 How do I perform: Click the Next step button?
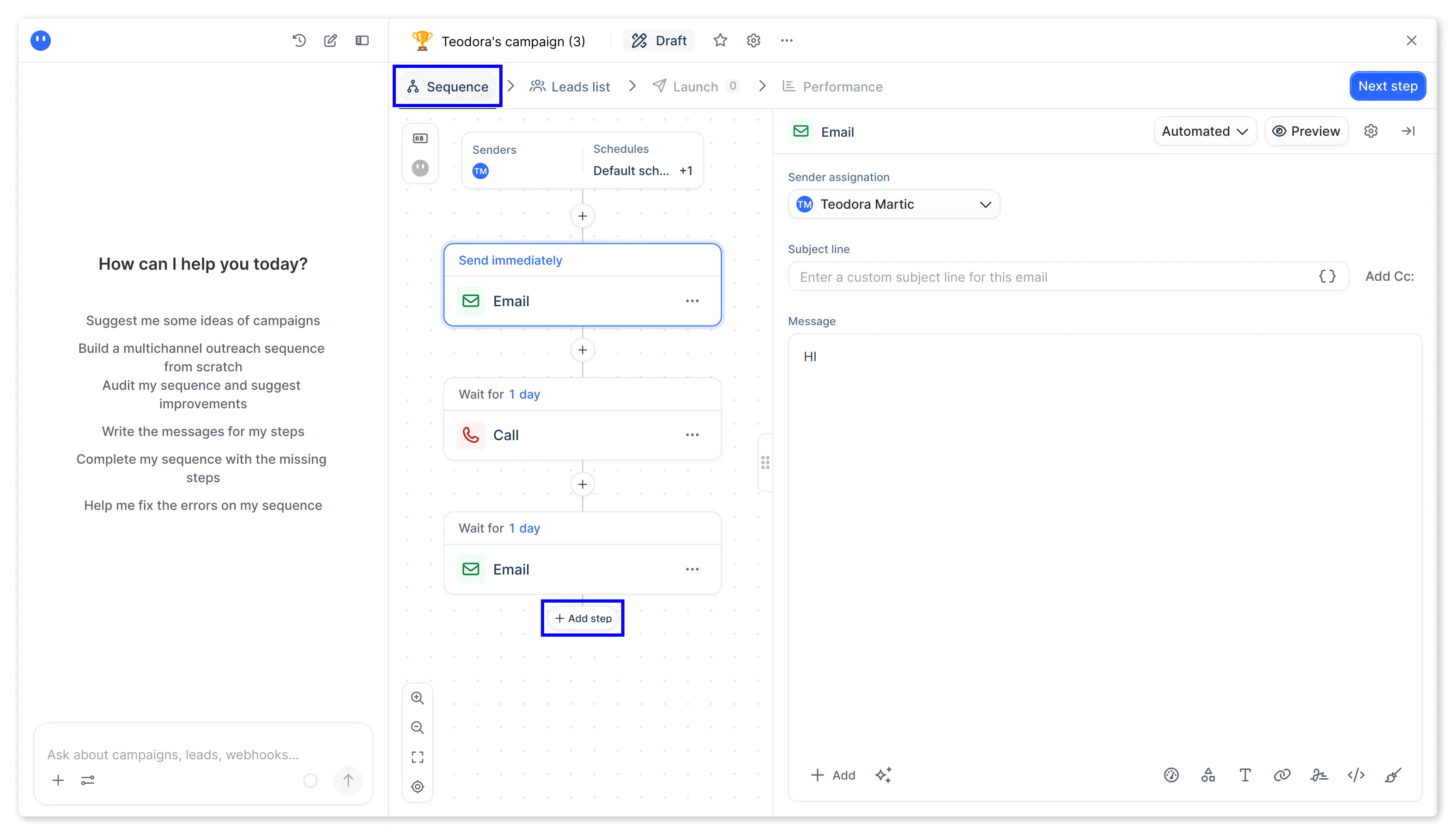point(1387,86)
